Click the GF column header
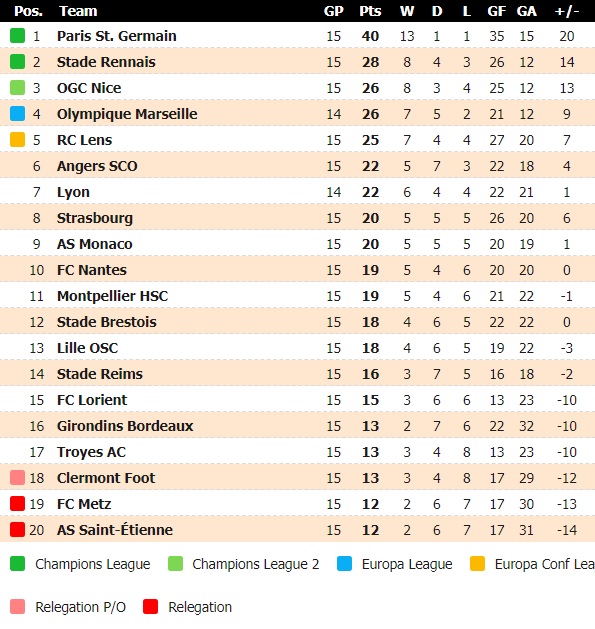The image size is (595, 629). [496, 11]
